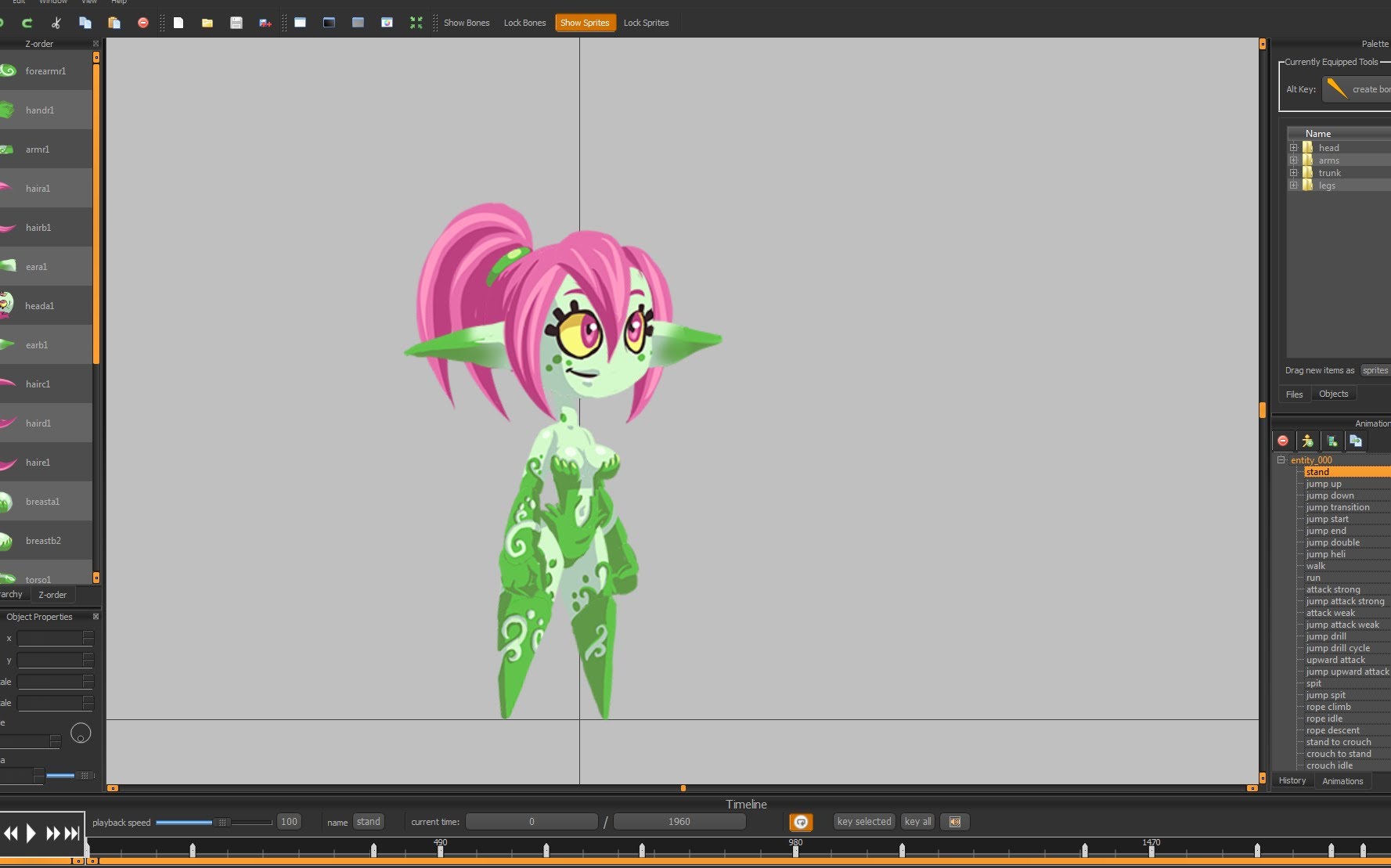
Task: Click the total length field showing 1960
Action: [x=679, y=822]
